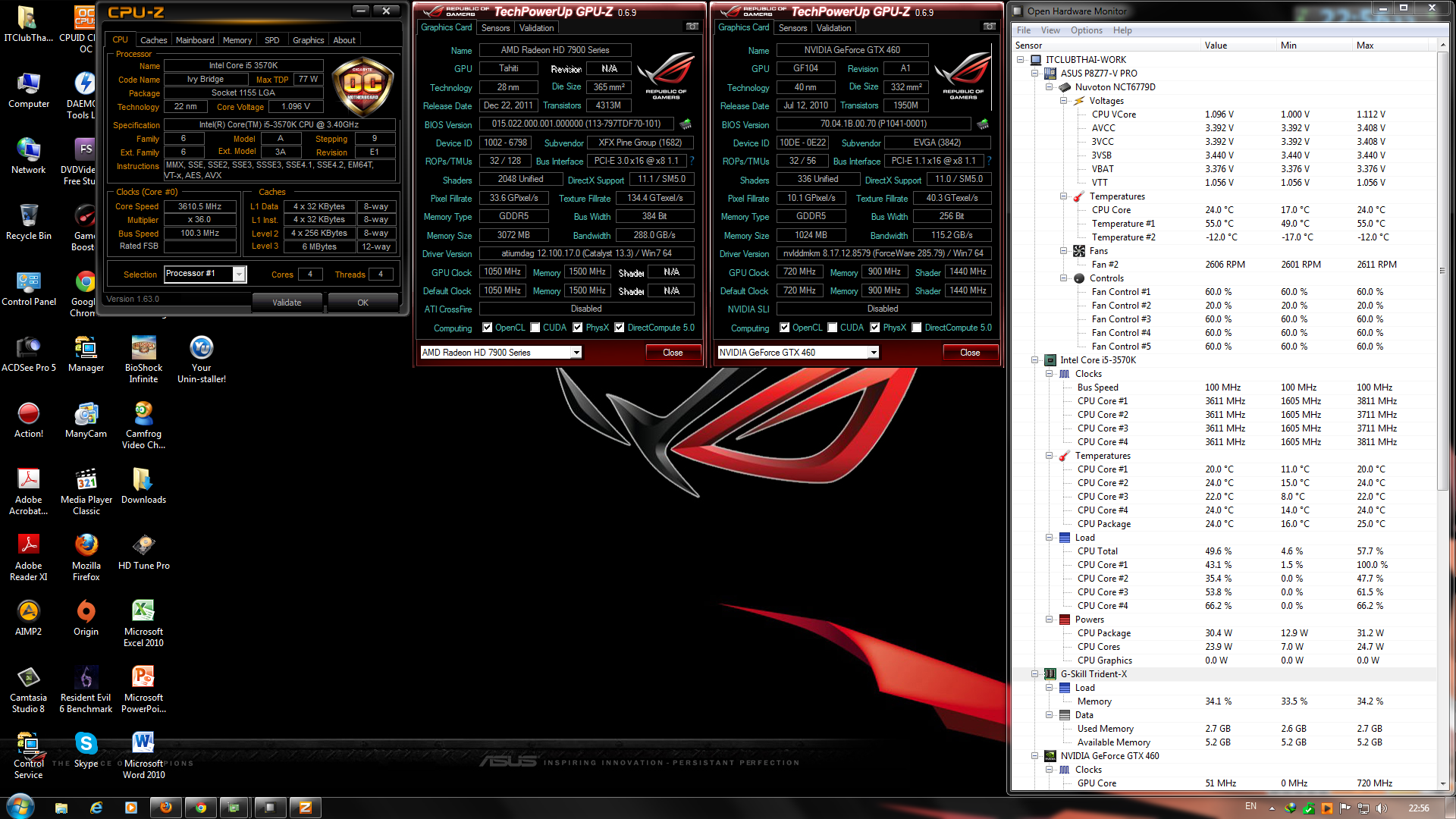Viewport: 1456px width, 819px height.
Task: Click Close in the GTX 460 GPU-Z window
Action: [x=970, y=353]
